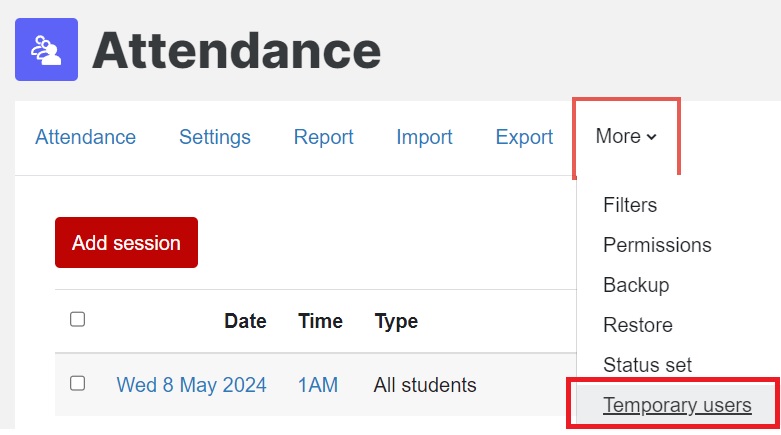Choose Restore from the More menu
Viewport: 781px width, 435px height.
[638, 325]
